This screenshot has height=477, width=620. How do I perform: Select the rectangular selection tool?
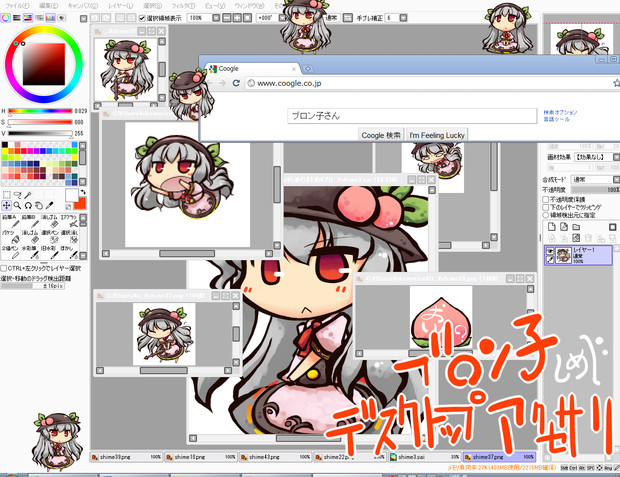(7, 195)
